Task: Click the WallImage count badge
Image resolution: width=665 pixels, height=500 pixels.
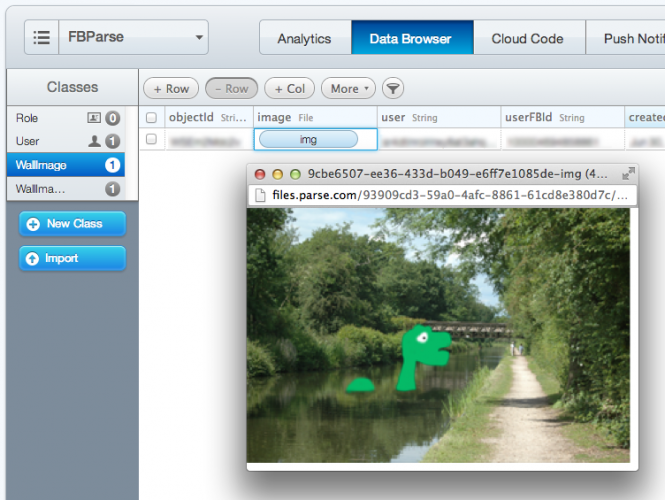Action: coord(112,165)
